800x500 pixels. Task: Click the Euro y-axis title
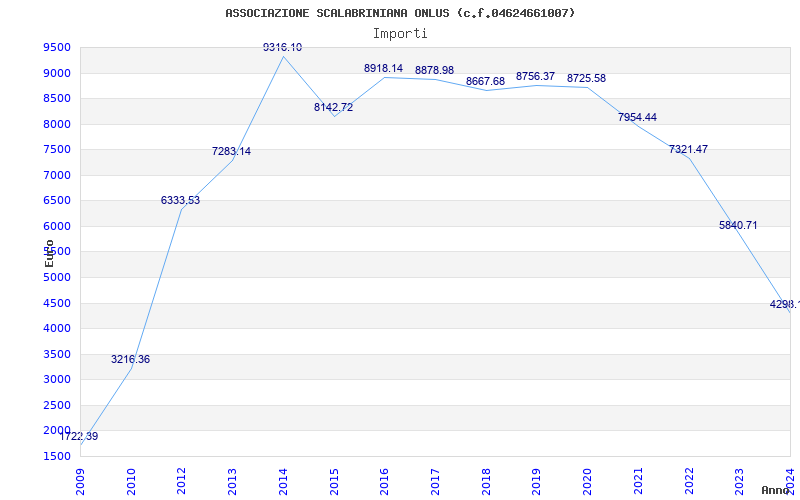point(49,254)
